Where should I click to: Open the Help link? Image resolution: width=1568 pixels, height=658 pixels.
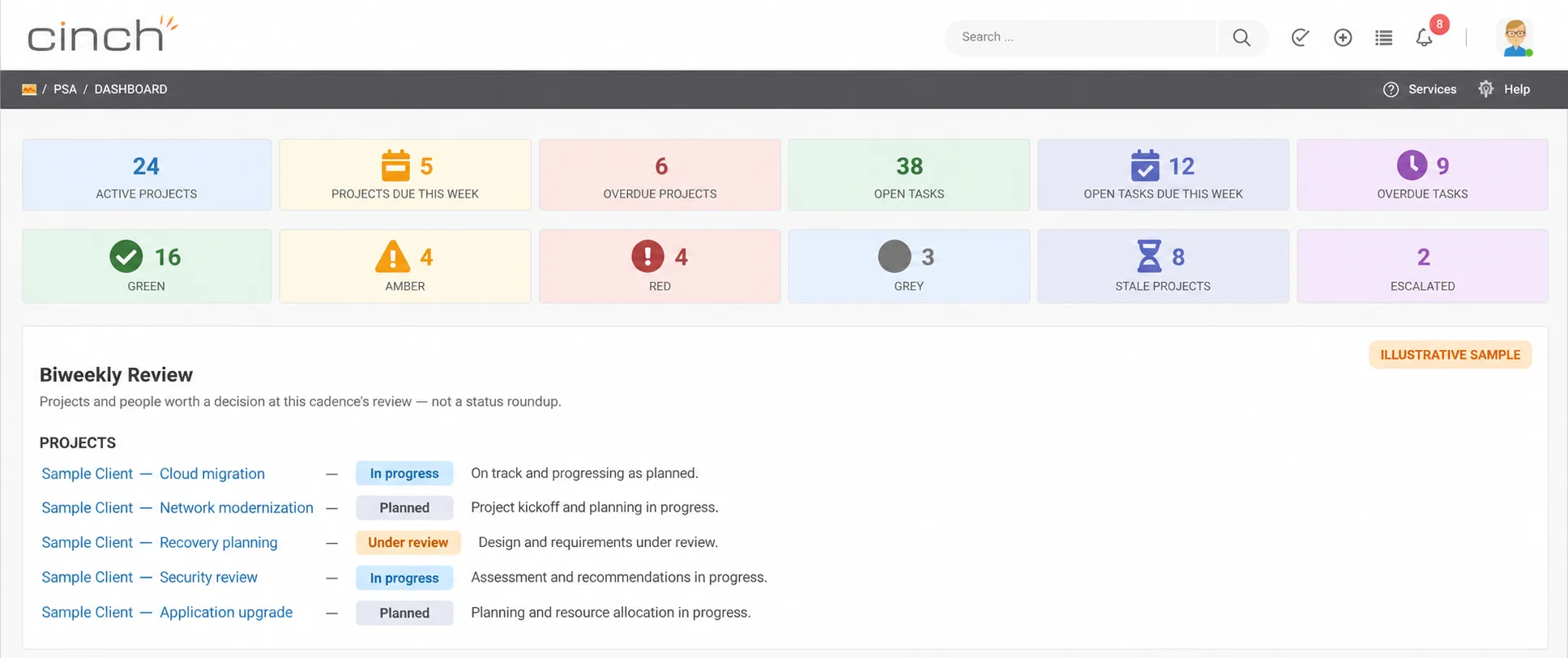point(1517,89)
